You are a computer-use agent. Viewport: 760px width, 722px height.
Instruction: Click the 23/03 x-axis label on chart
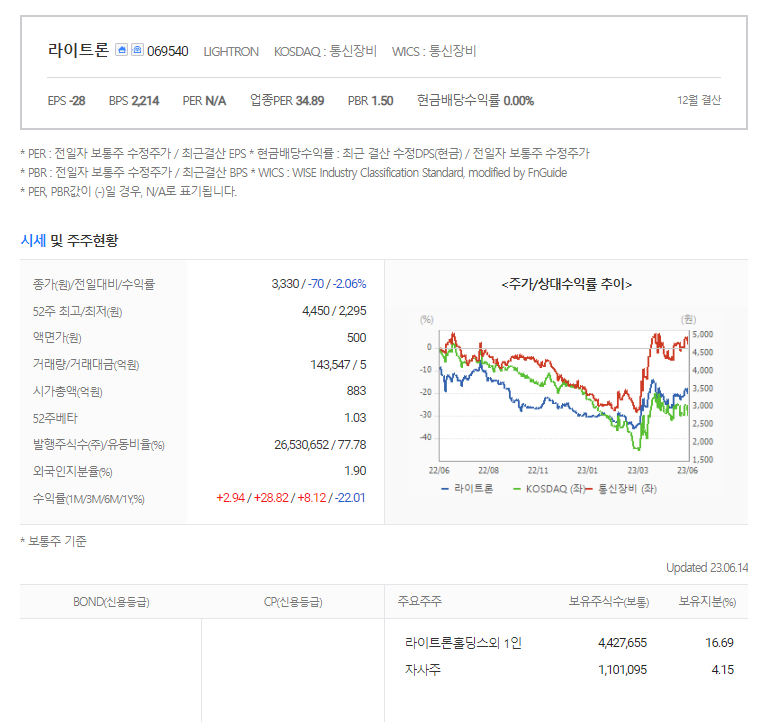637,471
